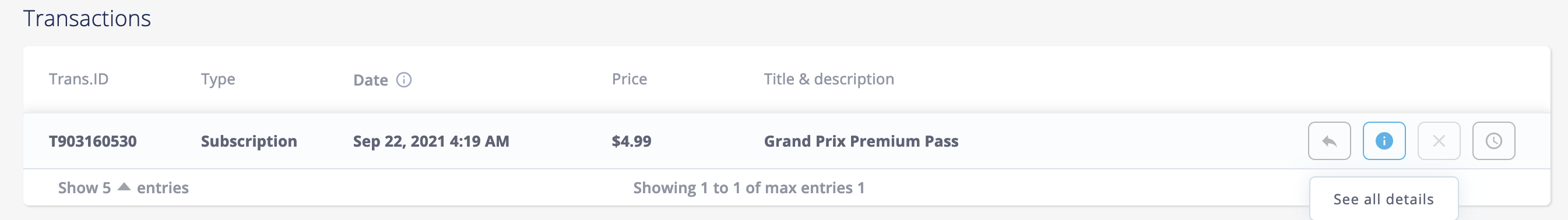Sort by the Price column header

[630, 79]
